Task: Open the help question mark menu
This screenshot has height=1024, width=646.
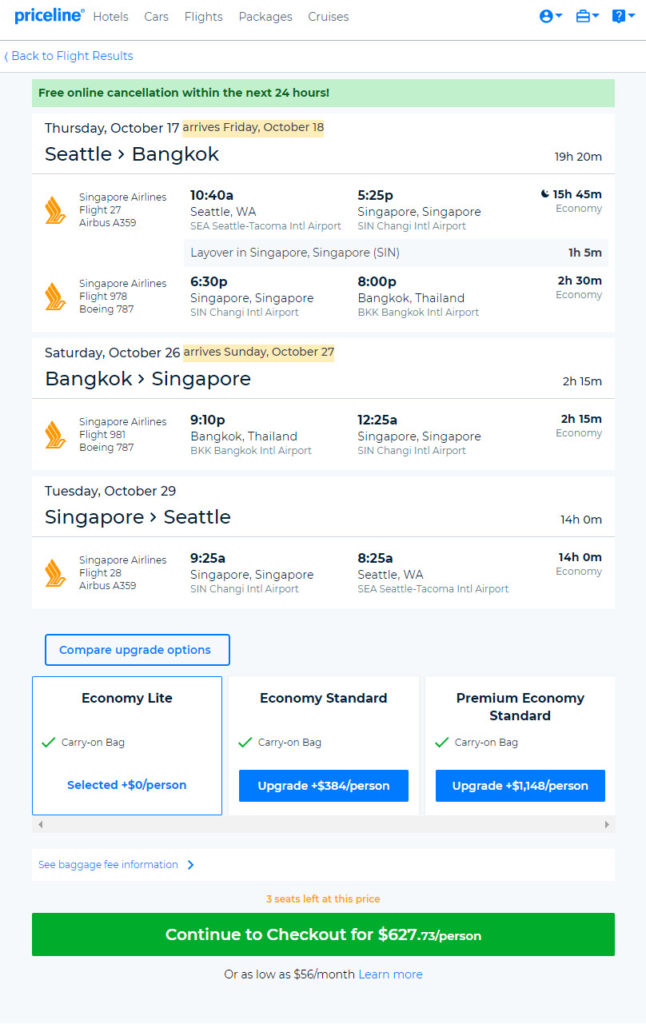Action: click(622, 16)
